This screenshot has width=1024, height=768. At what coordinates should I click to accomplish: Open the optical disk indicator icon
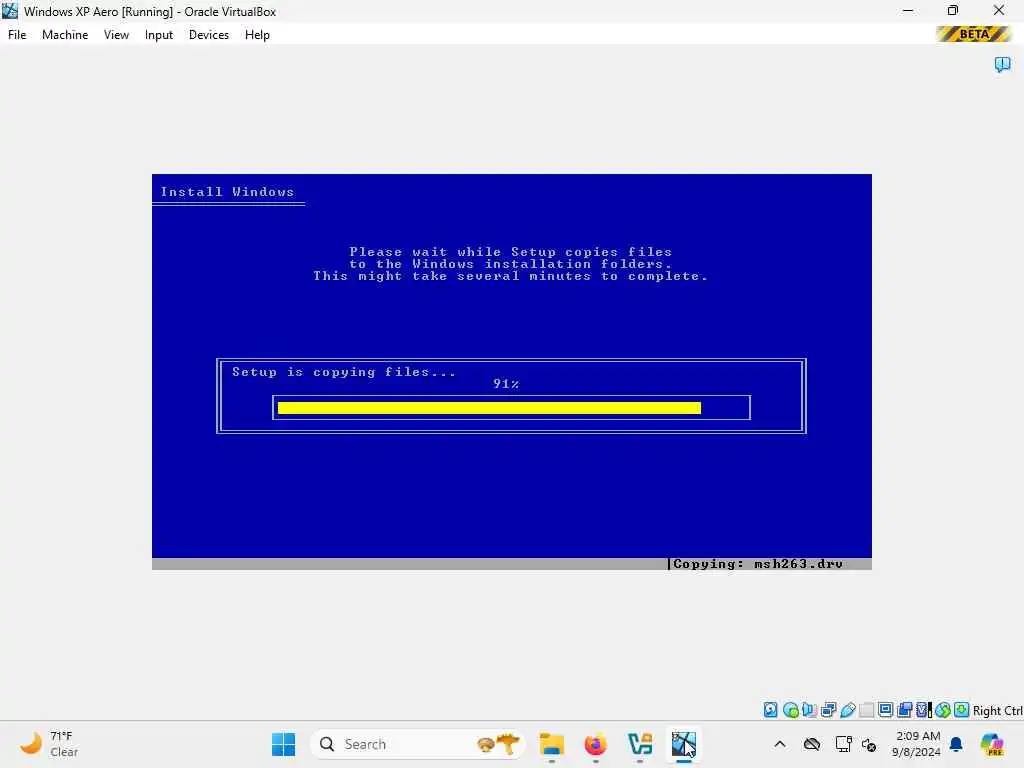(x=791, y=710)
